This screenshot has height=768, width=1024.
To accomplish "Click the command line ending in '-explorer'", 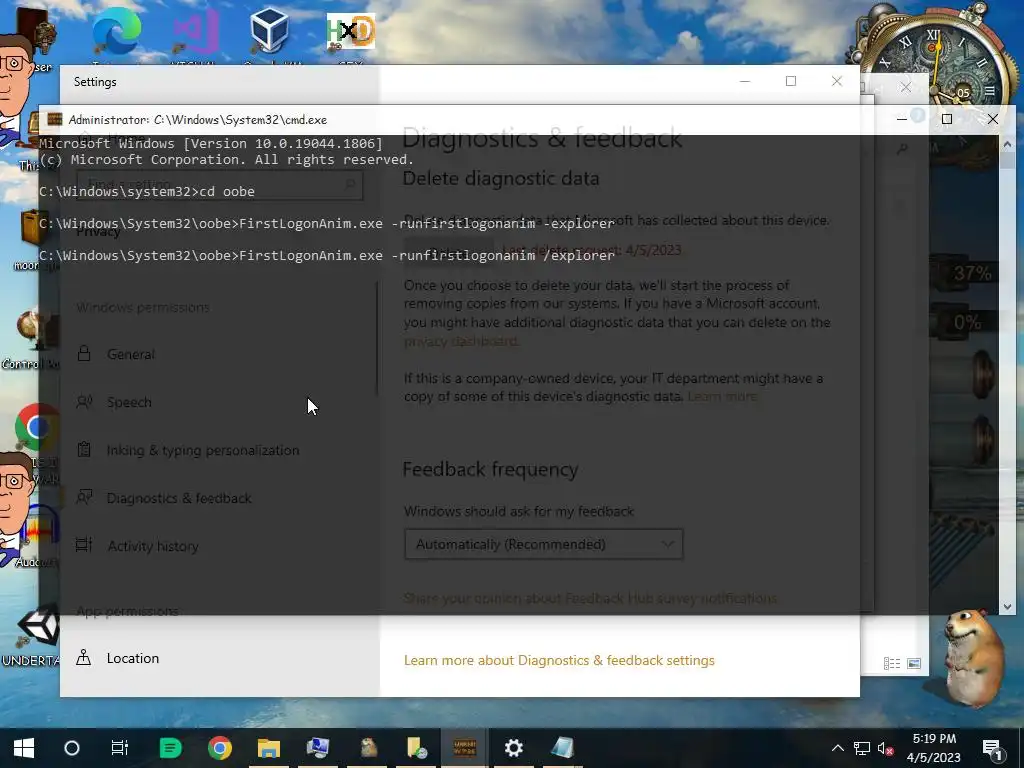I will tap(327, 223).
